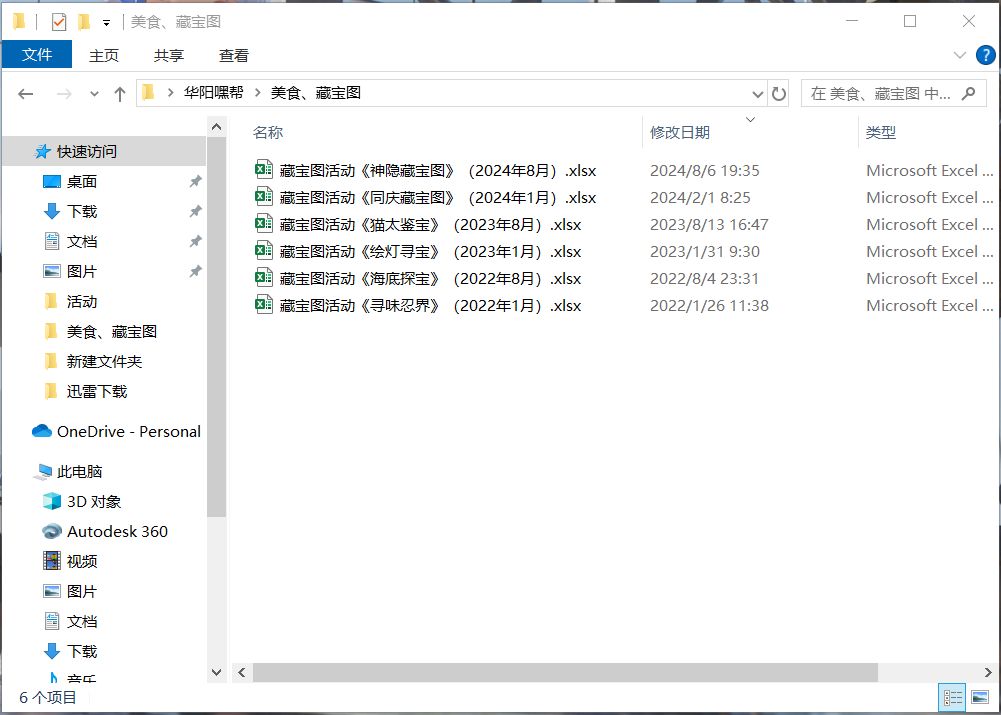
Task: Sort by the 名称 column header
Action: coord(267,132)
